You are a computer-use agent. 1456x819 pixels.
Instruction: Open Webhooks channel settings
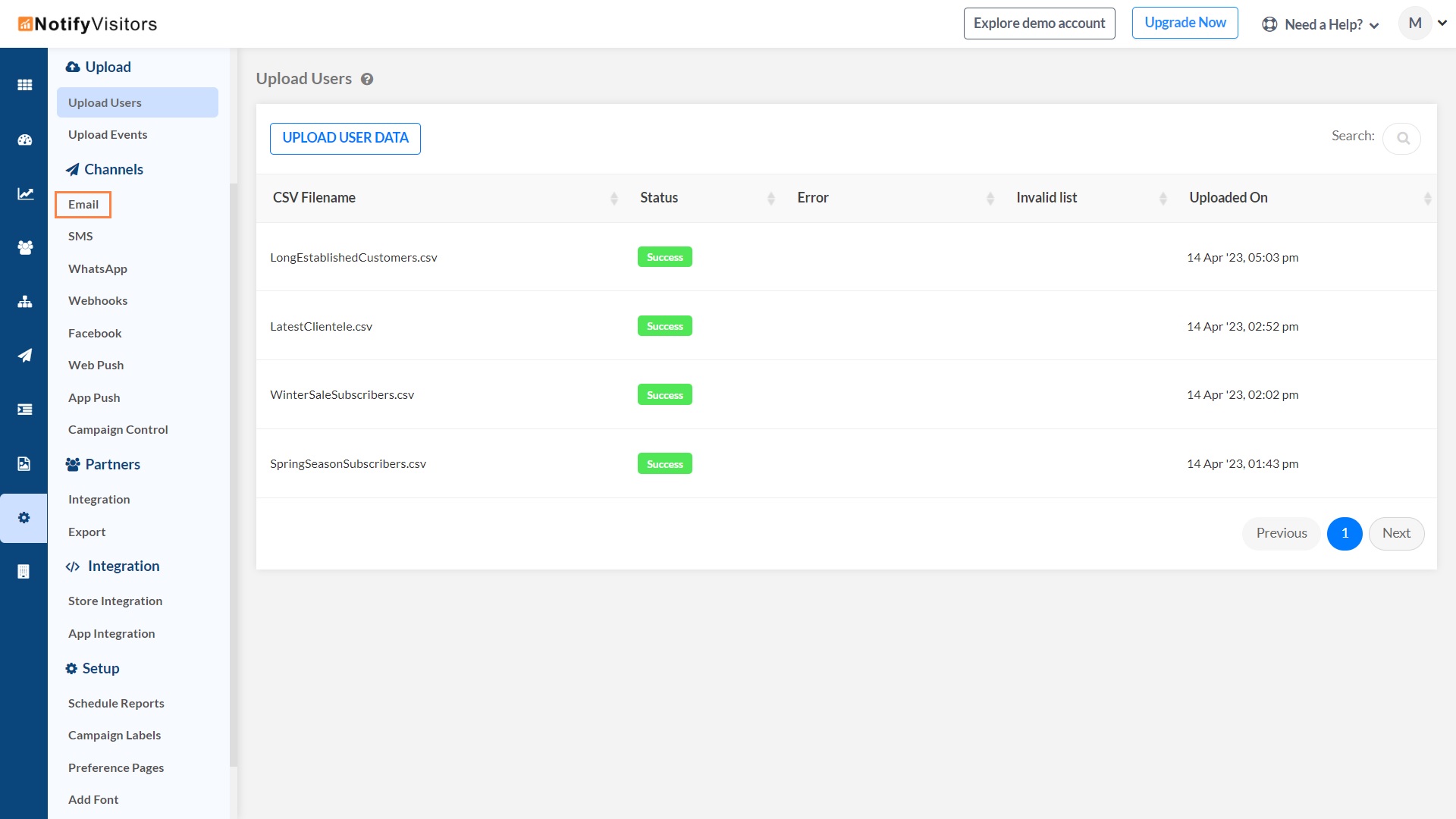pos(98,301)
